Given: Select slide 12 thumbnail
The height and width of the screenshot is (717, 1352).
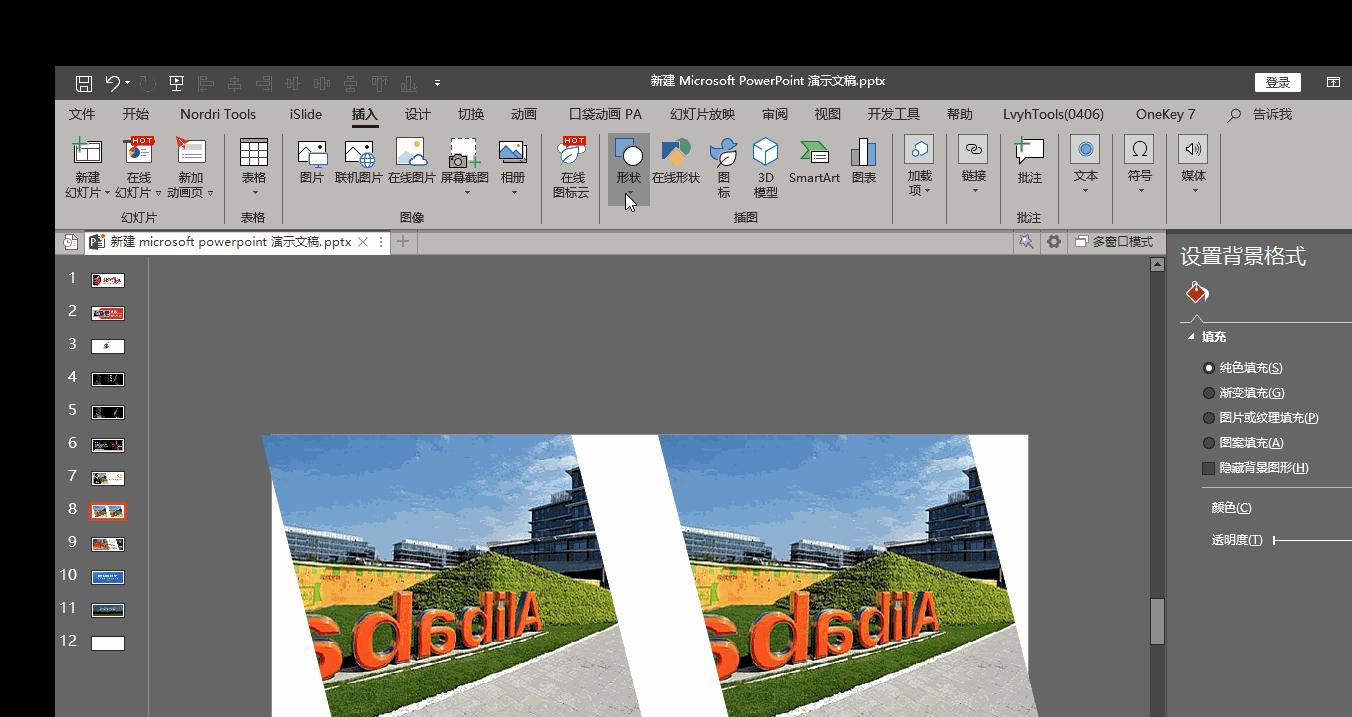Looking at the screenshot, I should coord(108,643).
